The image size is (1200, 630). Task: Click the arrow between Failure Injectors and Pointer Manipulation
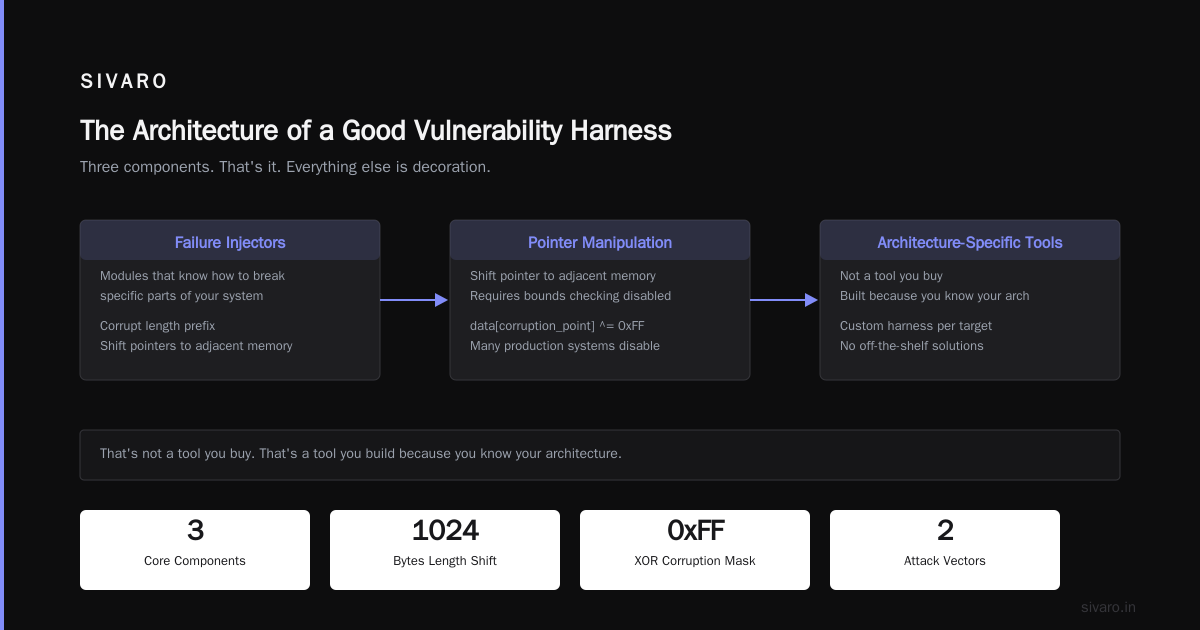click(x=414, y=300)
